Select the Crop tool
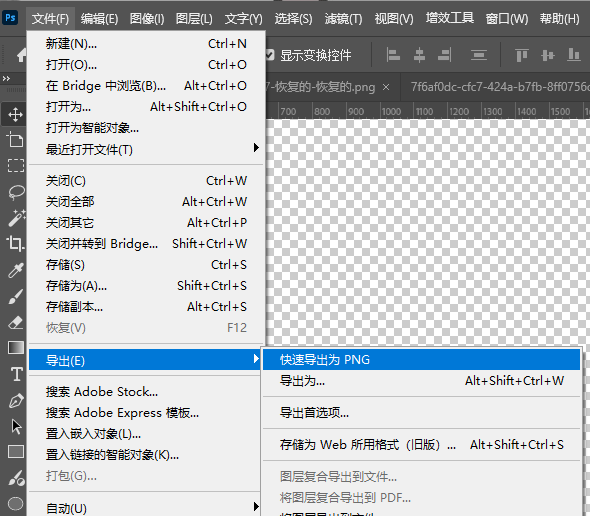The width and height of the screenshot is (590, 516). pos(16,244)
